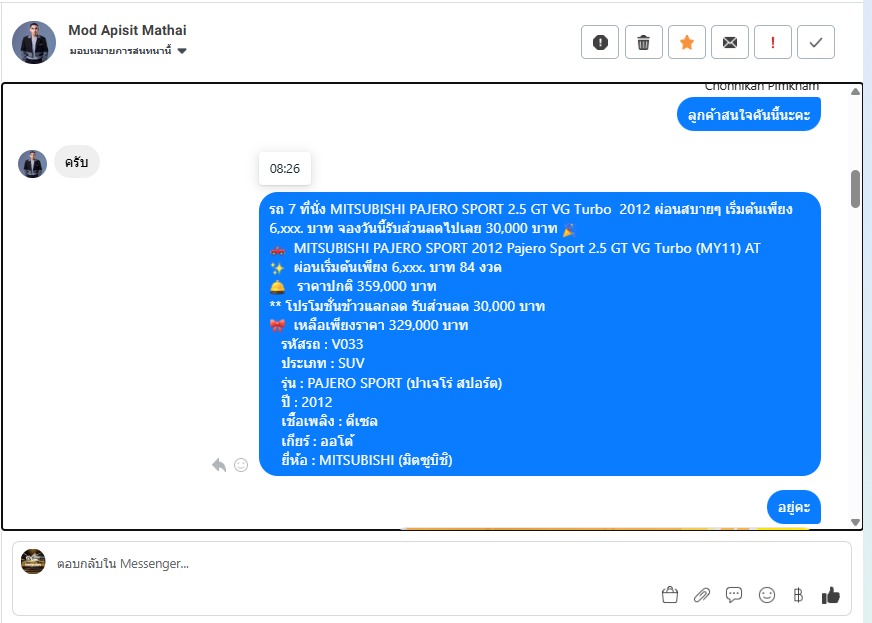Open the Mod Apisit Mathai profile name

tap(127, 30)
